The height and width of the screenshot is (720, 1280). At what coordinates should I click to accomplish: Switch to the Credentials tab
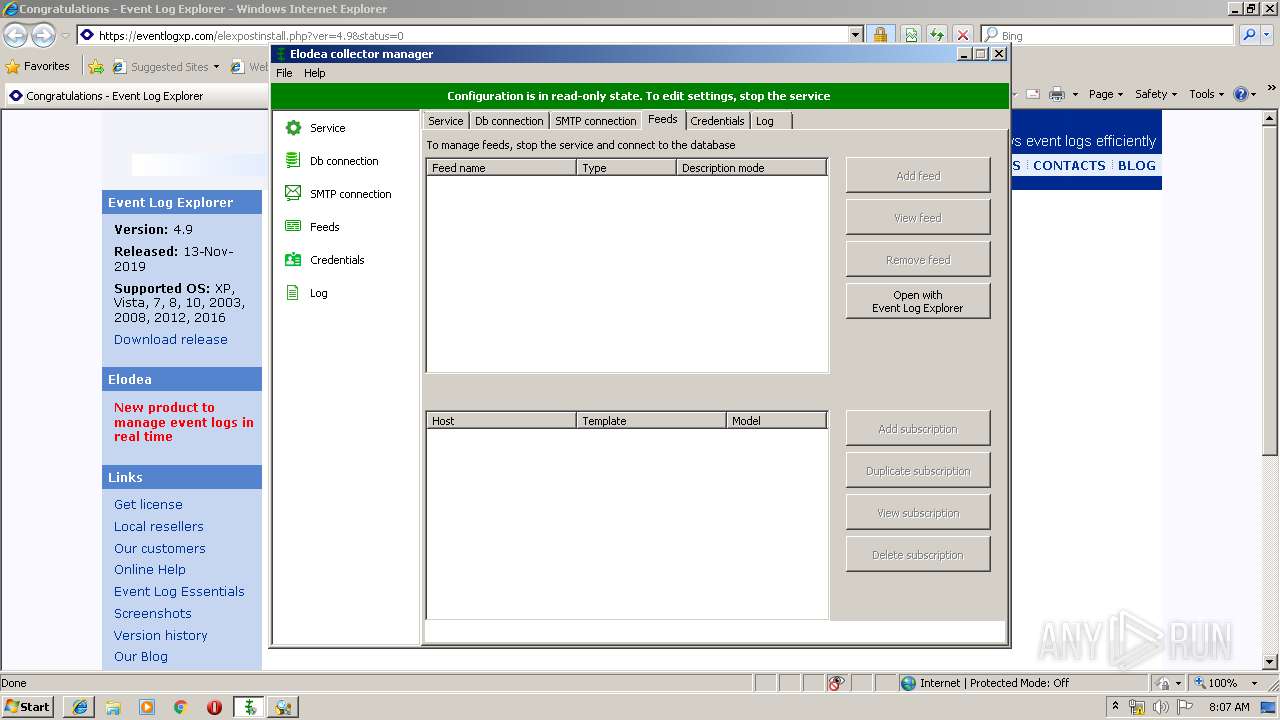(717, 121)
